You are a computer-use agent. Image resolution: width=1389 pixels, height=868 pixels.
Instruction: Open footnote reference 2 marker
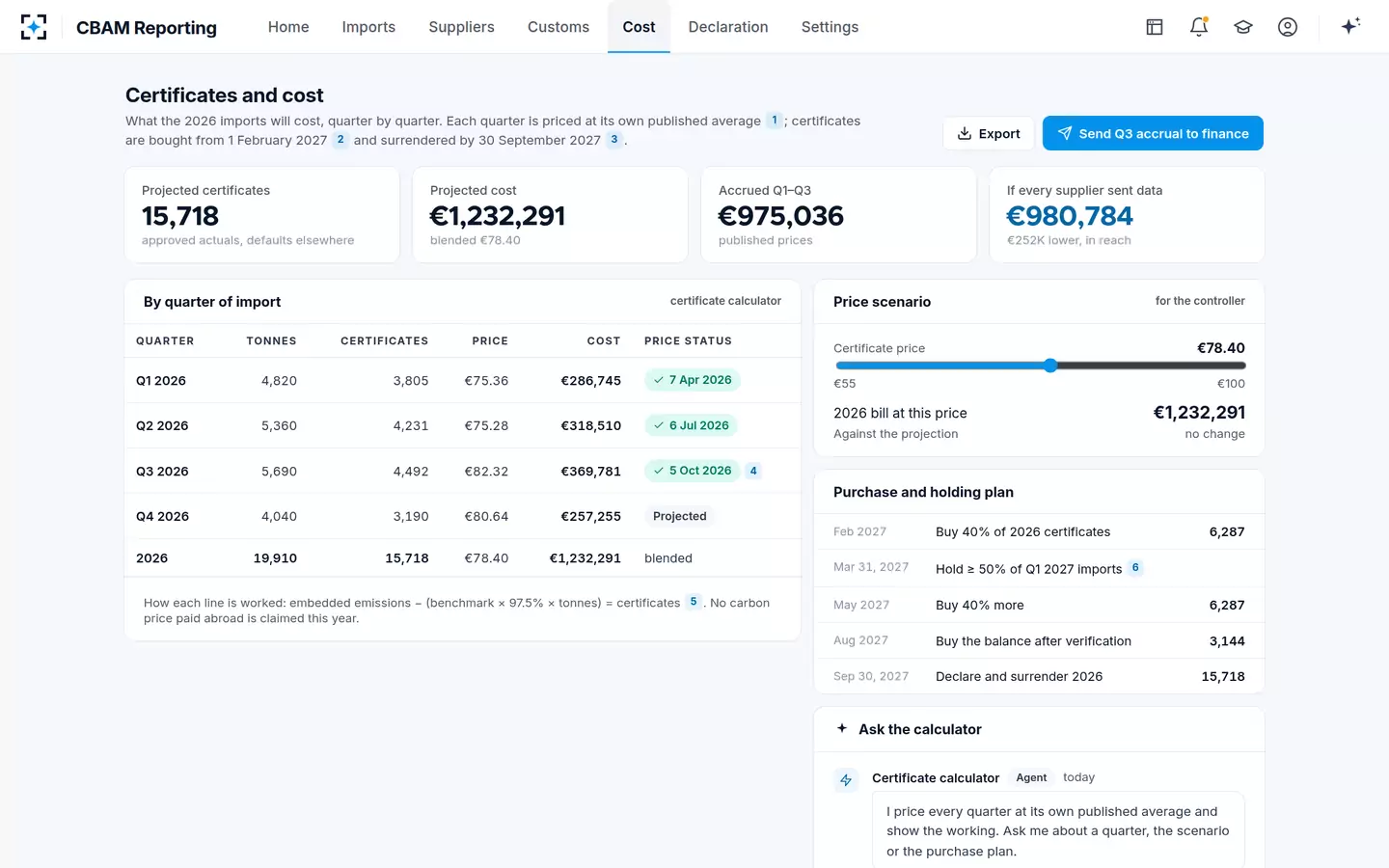pos(340,140)
